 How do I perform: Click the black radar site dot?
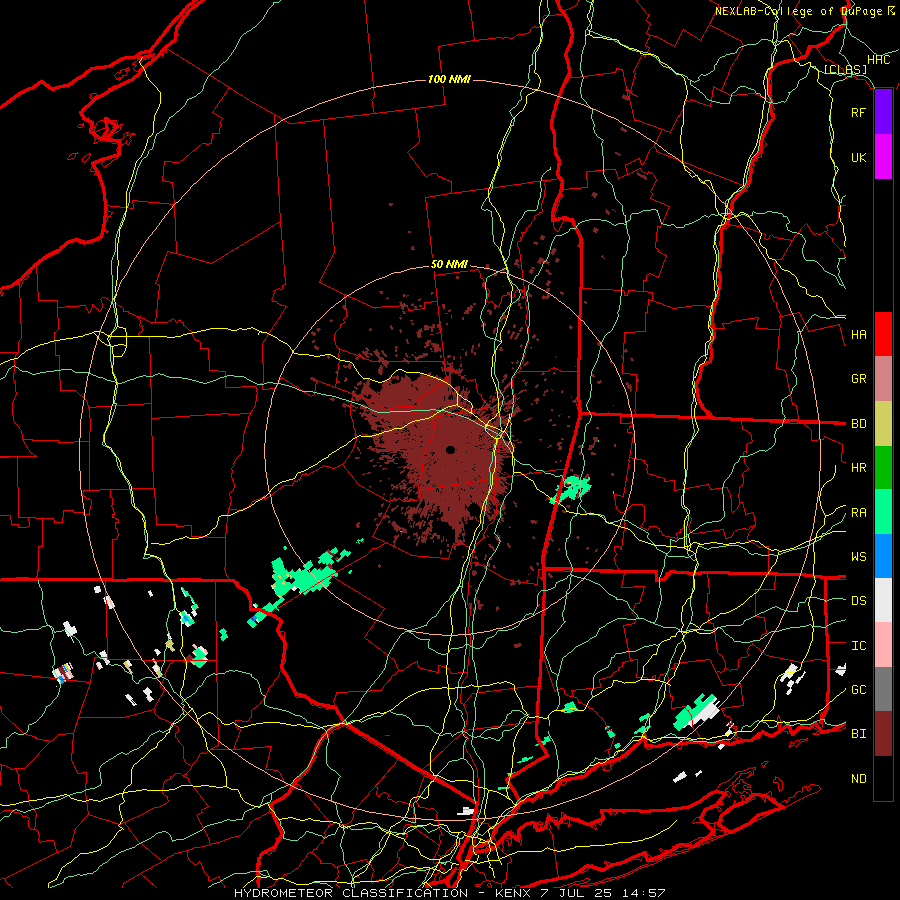451,450
